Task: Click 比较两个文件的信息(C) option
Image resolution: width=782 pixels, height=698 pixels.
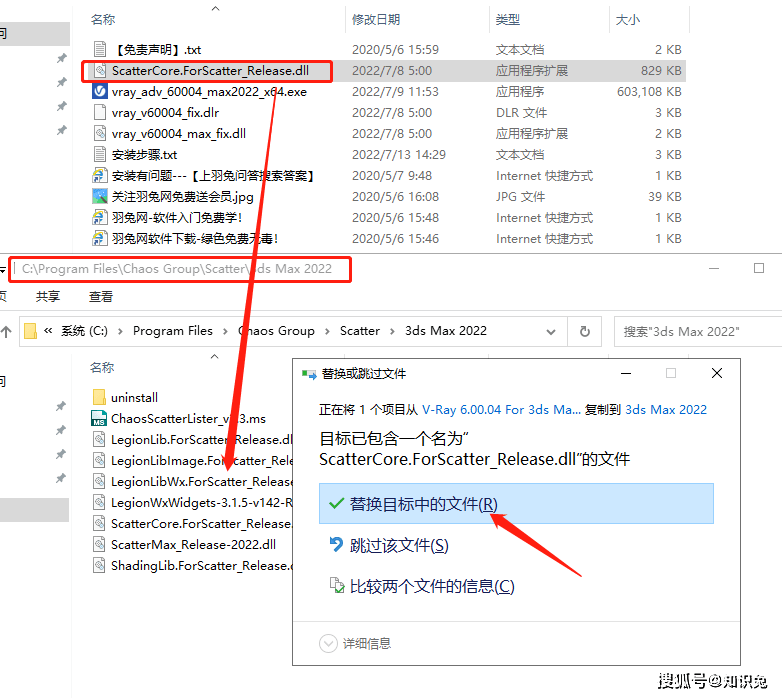Action: (431, 586)
